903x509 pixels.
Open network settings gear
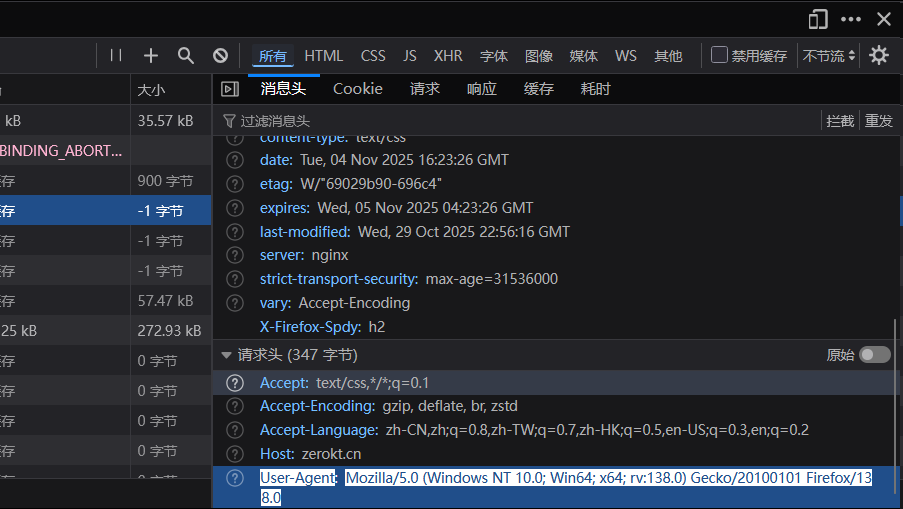pyautogui.click(x=879, y=56)
